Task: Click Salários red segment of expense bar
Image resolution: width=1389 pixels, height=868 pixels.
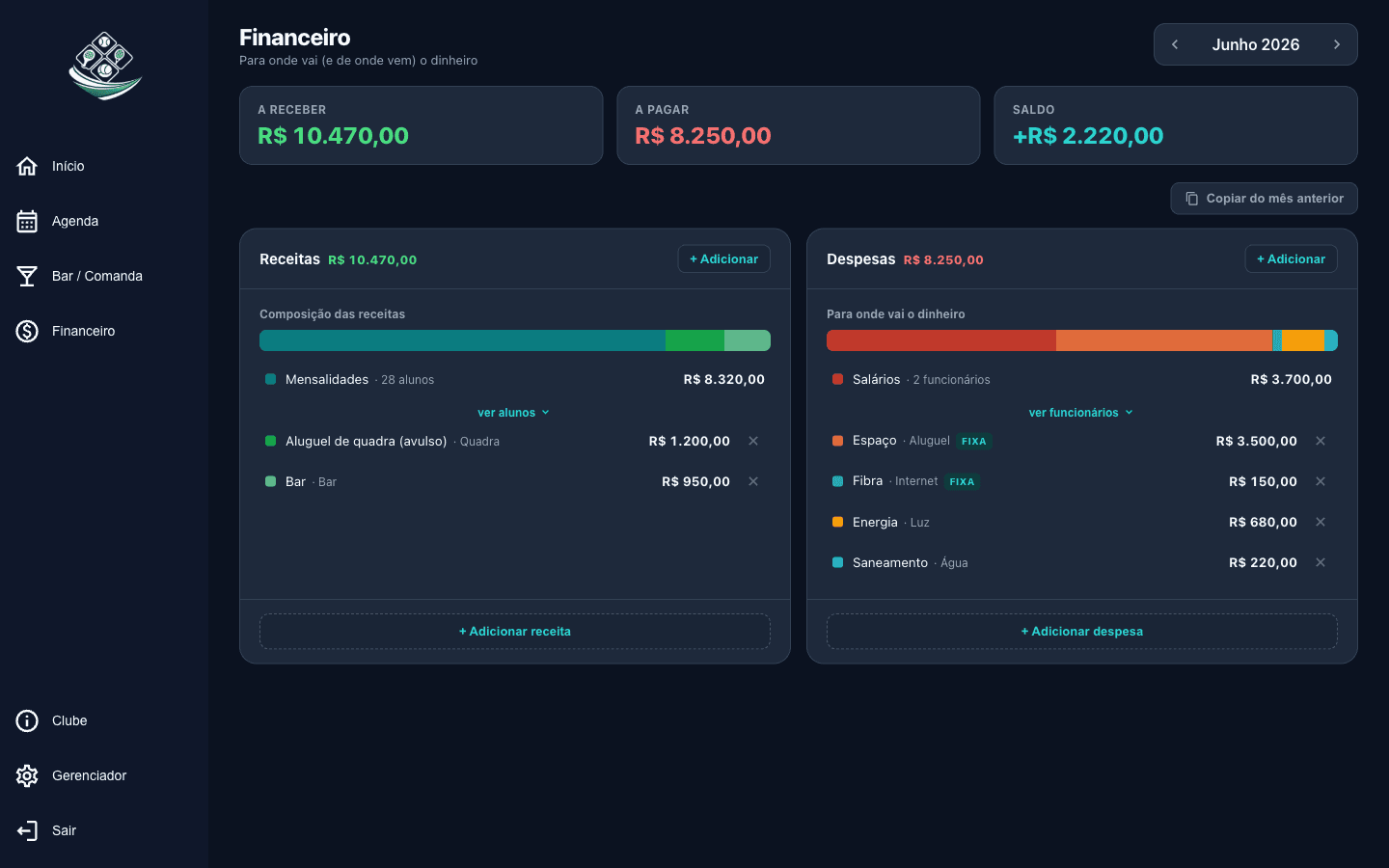Action: (x=941, y=340)
